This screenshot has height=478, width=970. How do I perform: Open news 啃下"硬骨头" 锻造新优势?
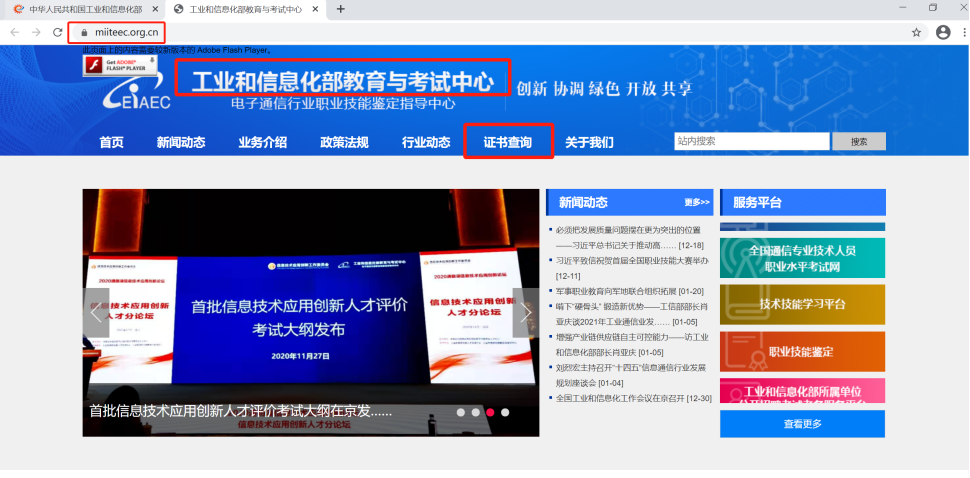tap(632, 314)
